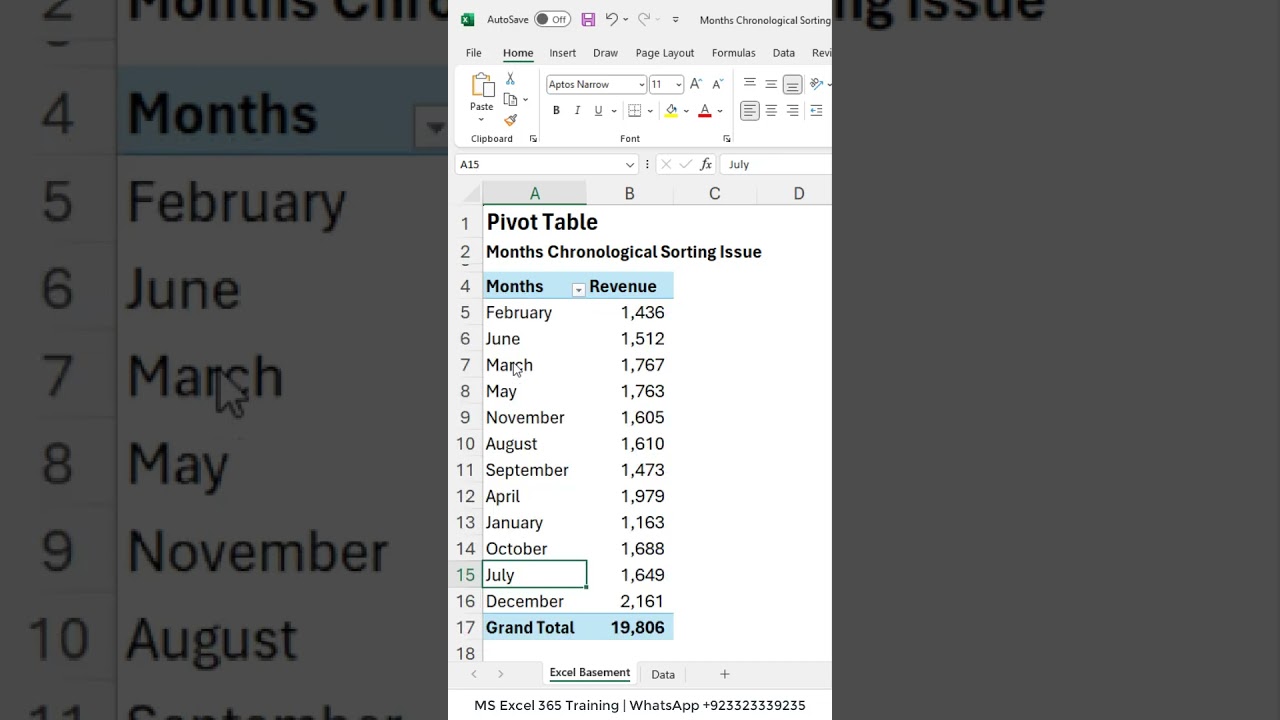Increase font size with the larger A

pos(696,84)
